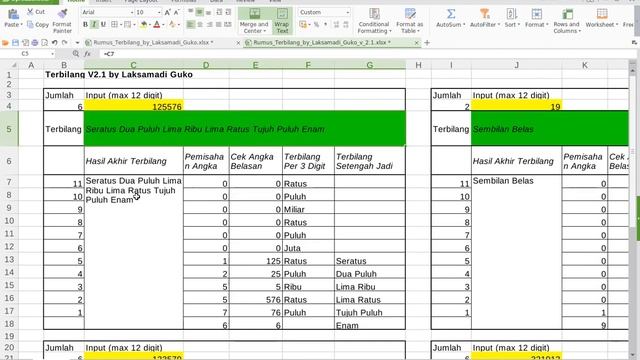Align cell content to vertical middle

click(x=200, y=12)
